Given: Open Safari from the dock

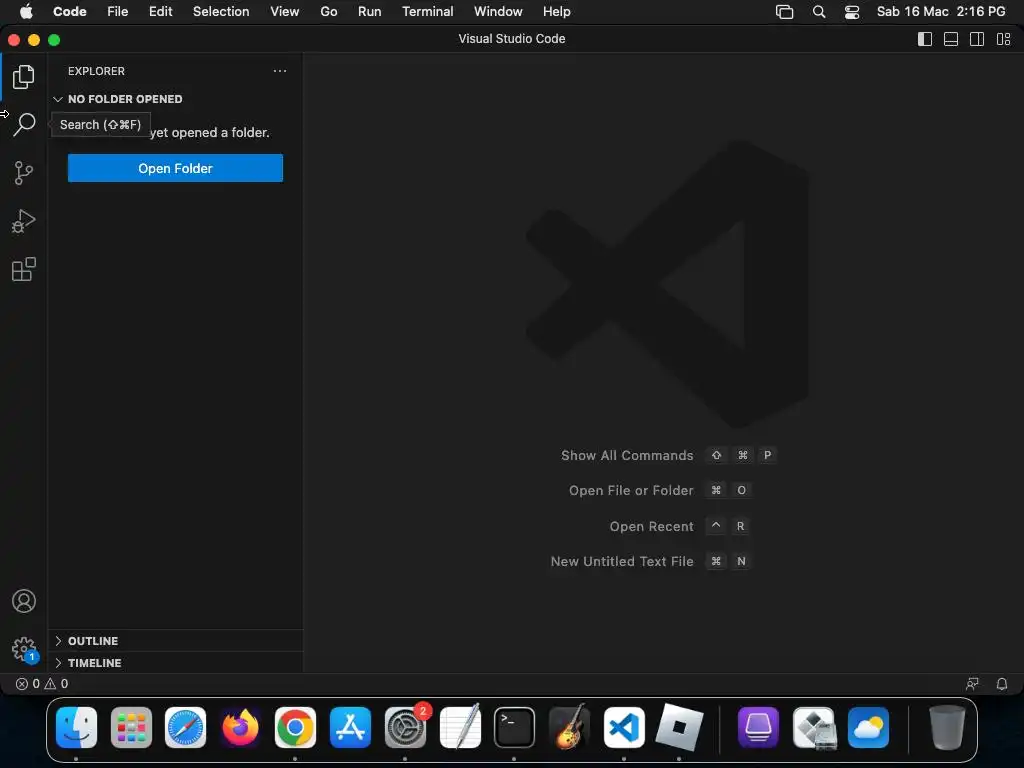Looking at the screenshot, I should click(185, 728).
